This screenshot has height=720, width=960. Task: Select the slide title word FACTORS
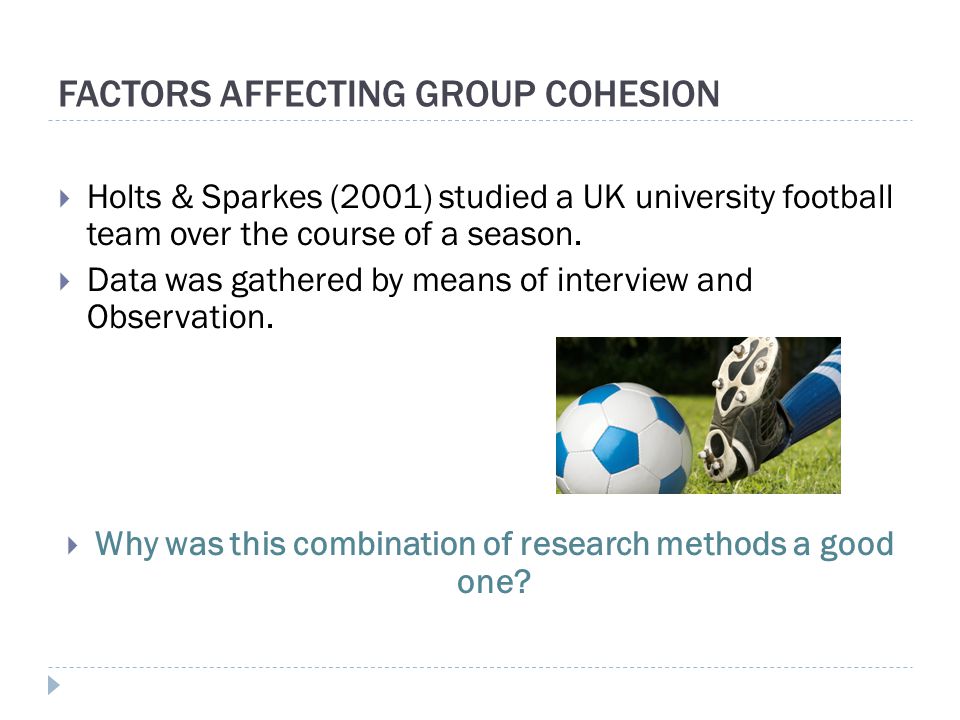click(x=135, y=94)
